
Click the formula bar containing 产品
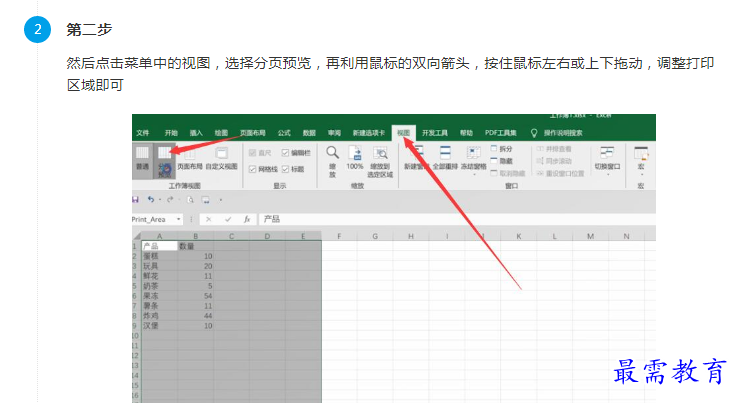pyautogui.click(x=457, y=219)
